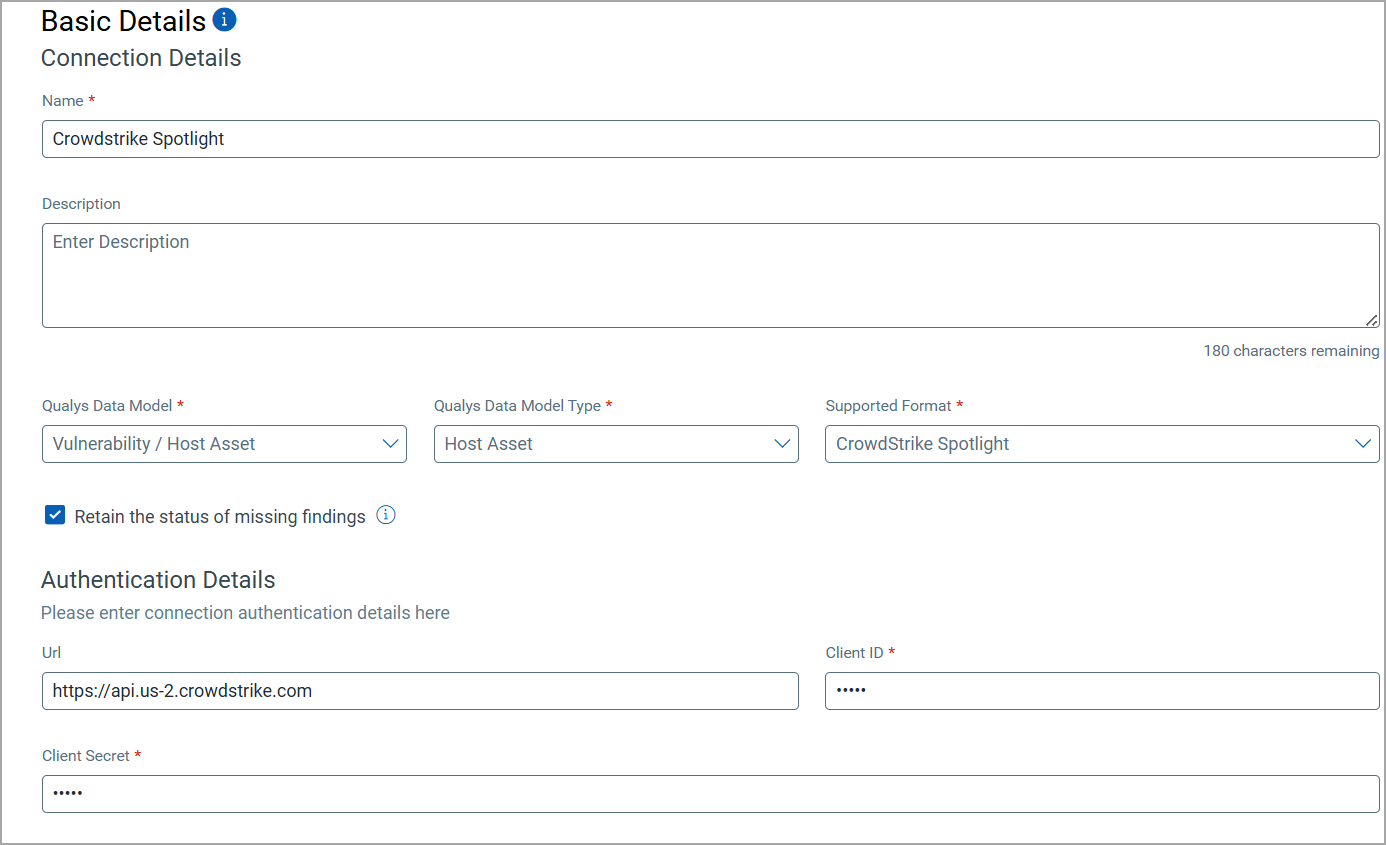
Task: Click the chevron arrow in Host Asset box
Action: (x=783, y=444)
